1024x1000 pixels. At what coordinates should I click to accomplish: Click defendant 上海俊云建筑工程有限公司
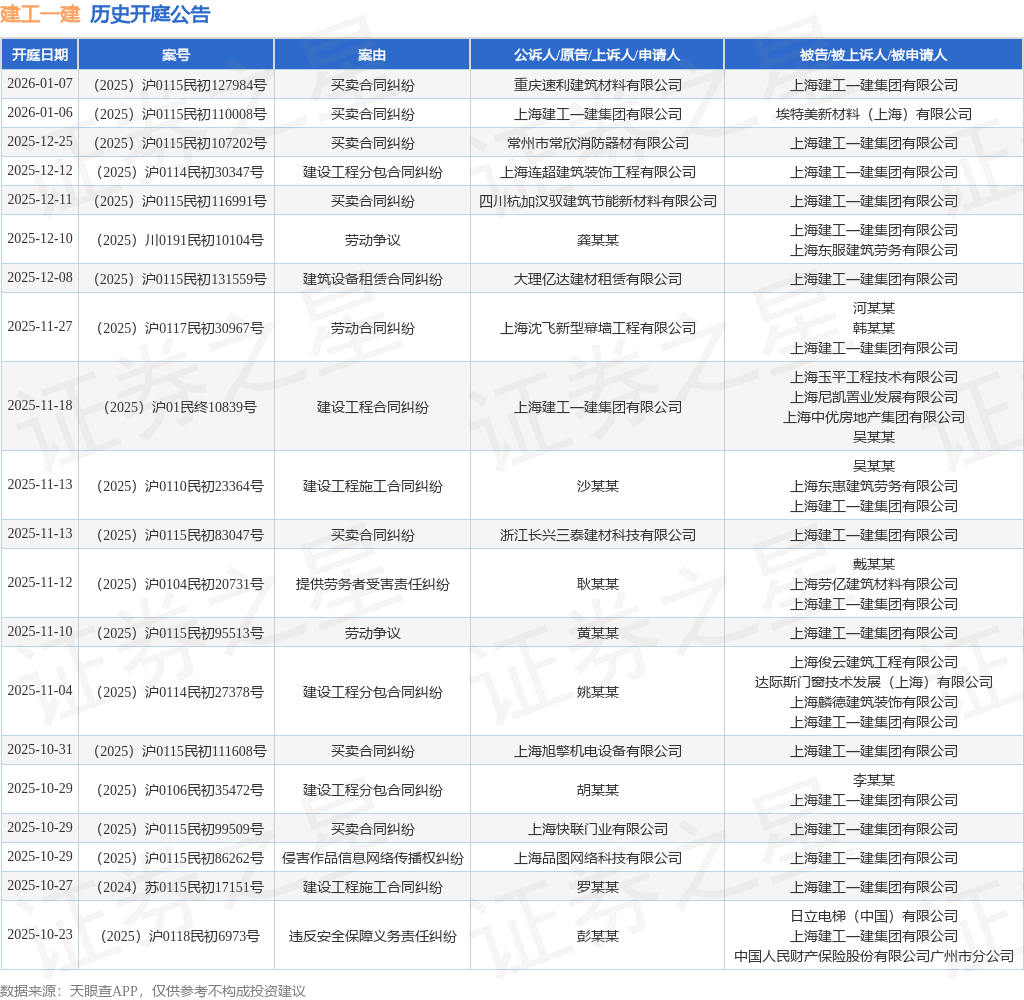874,662
